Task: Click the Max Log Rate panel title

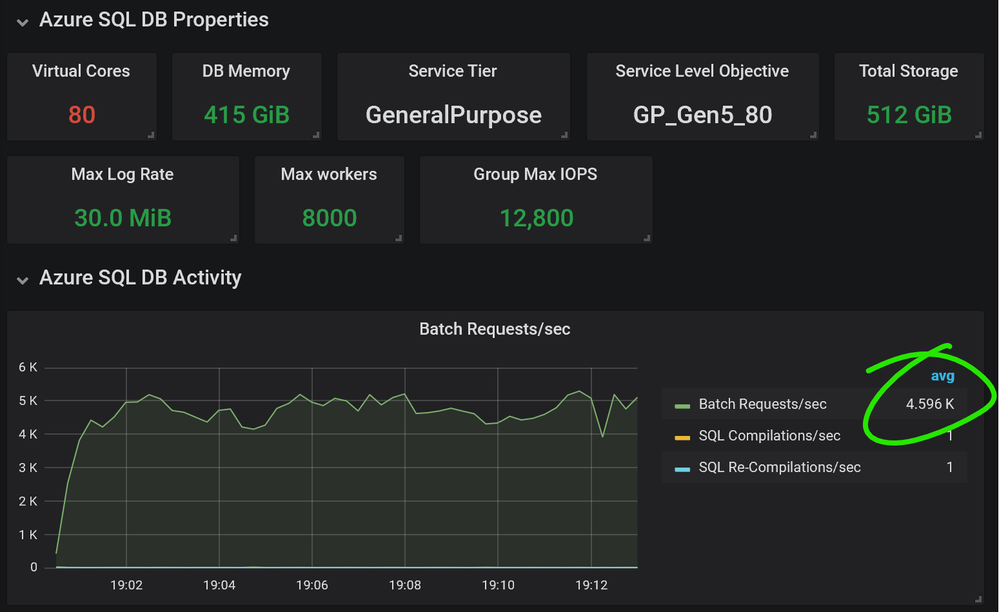Action: tap(122, 174)
